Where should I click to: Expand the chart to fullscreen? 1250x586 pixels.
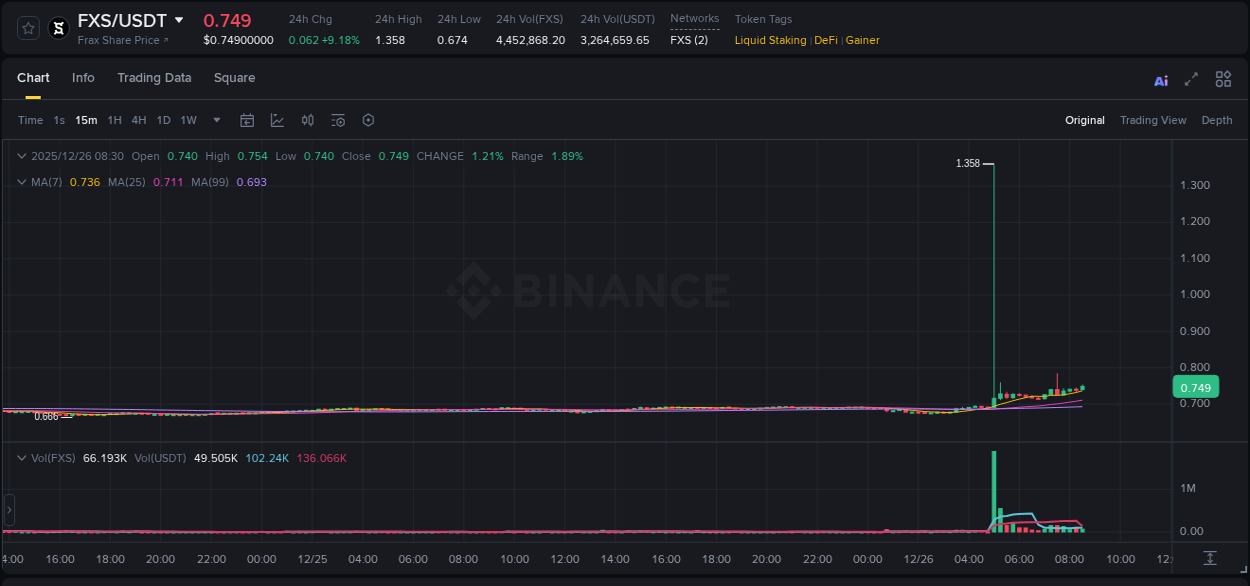[x=1191, y=78]
